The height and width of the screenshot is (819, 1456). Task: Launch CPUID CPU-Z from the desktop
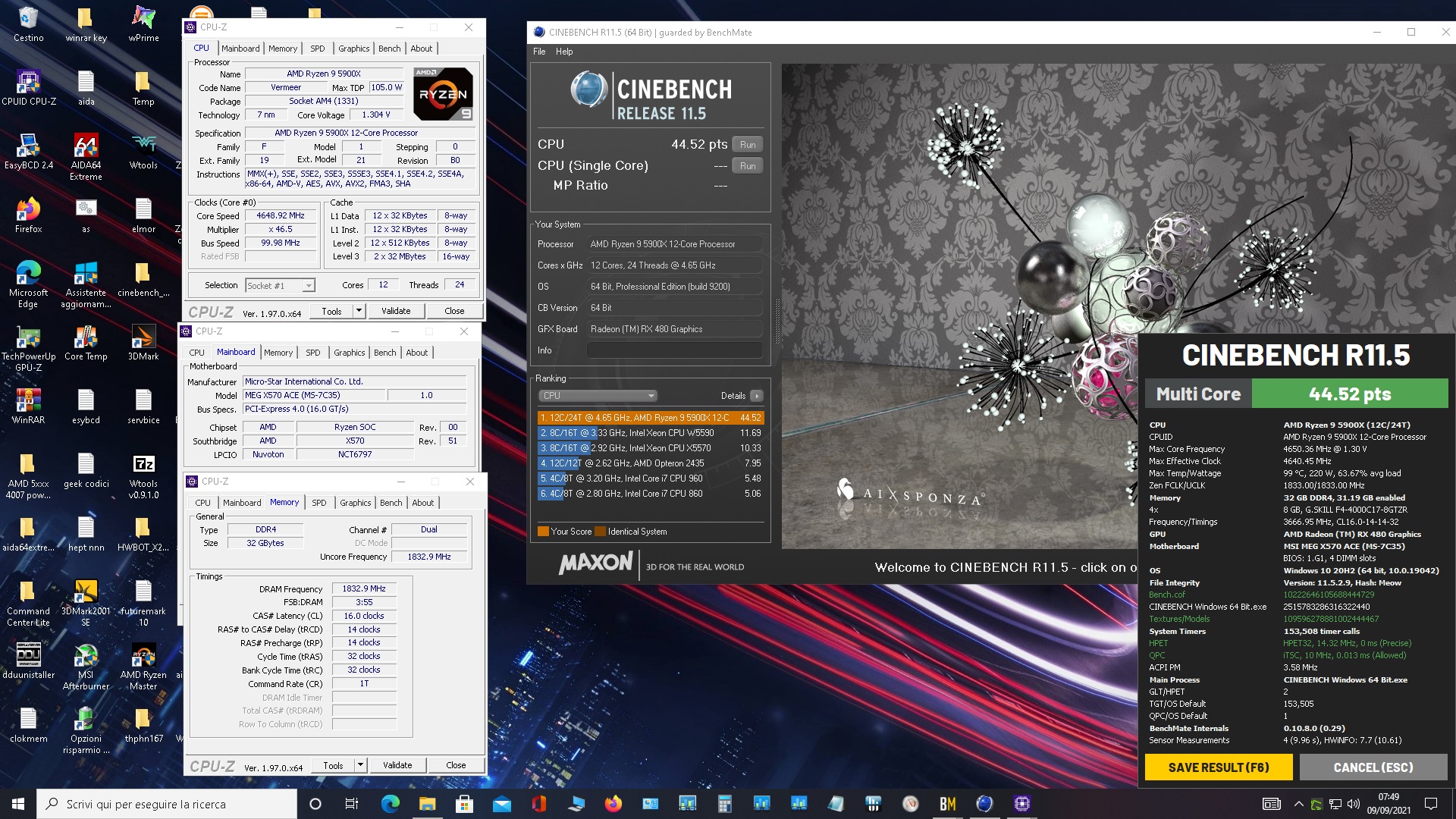(28, 88)
